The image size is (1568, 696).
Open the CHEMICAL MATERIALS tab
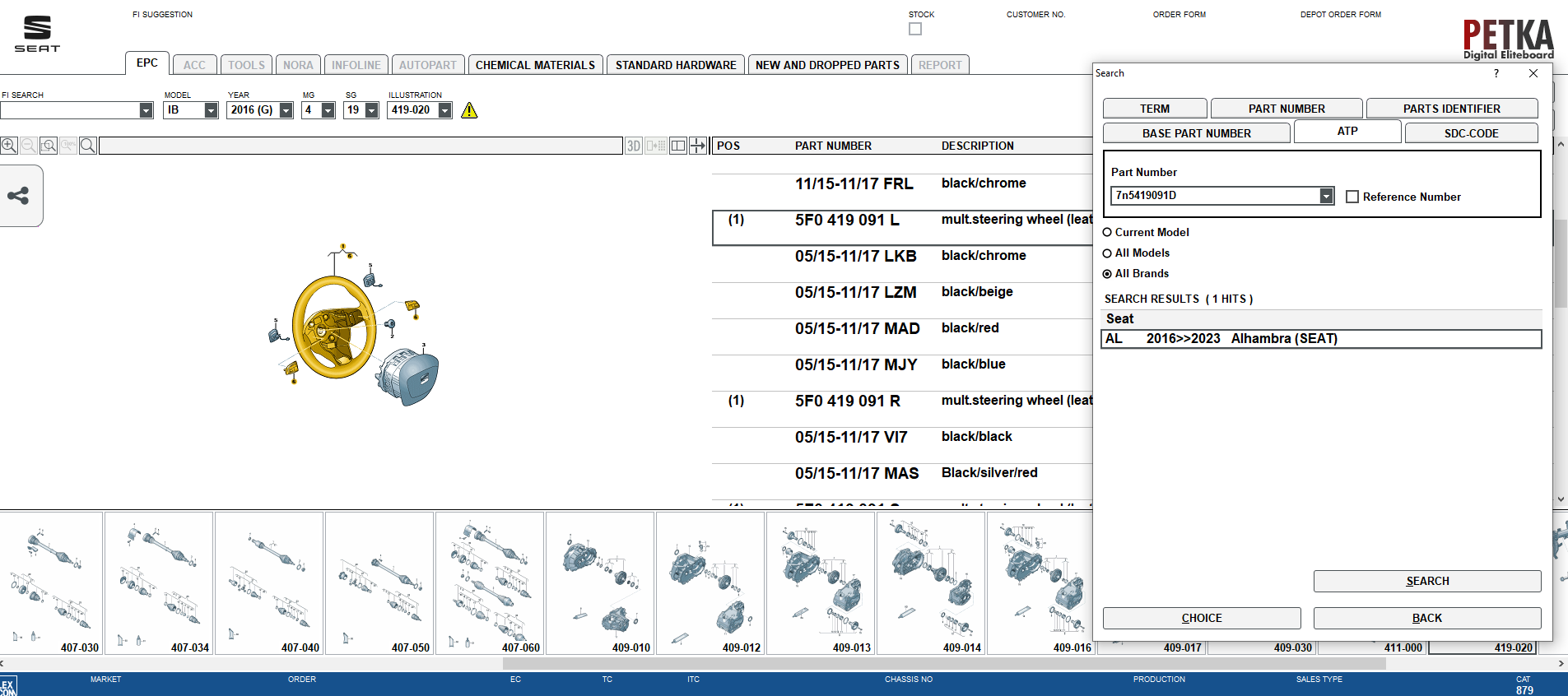pyautogui.click(x=535, y=65)
